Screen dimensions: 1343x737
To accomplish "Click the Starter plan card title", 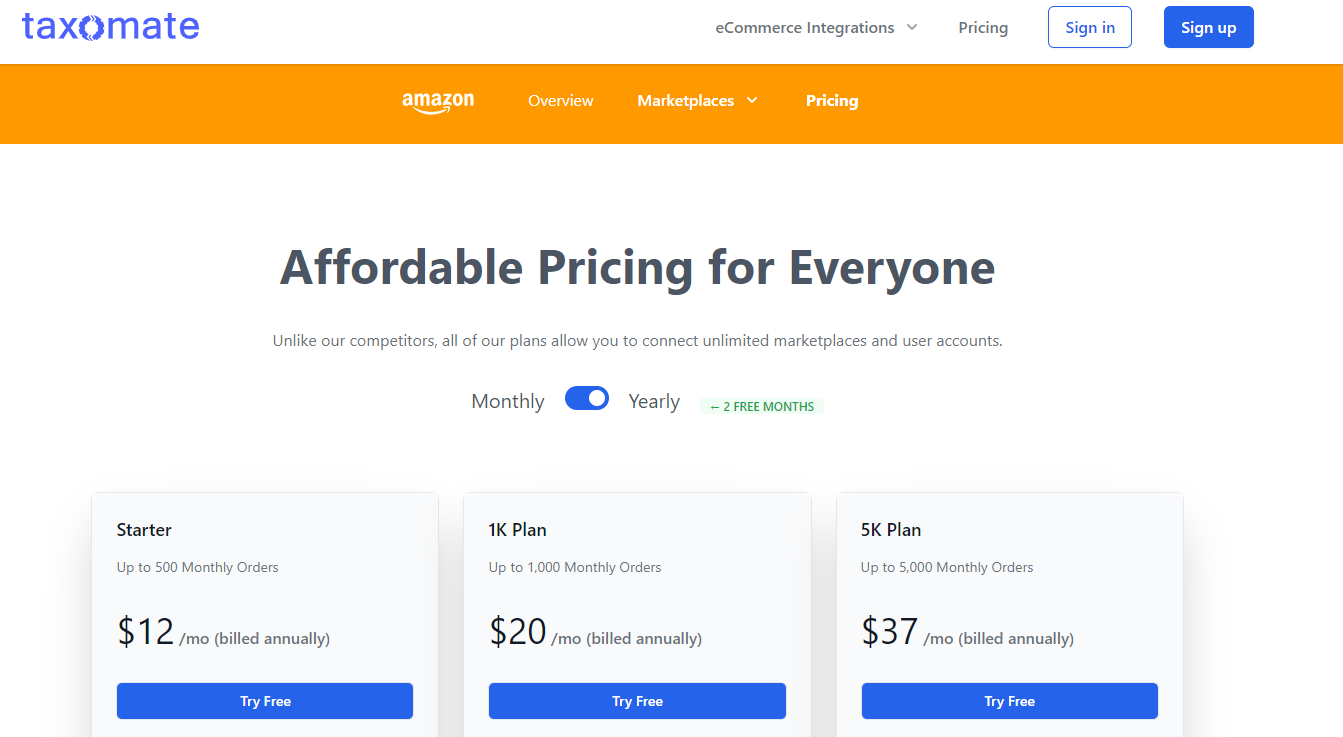I will pyautogui.click(x=144, y=530).
